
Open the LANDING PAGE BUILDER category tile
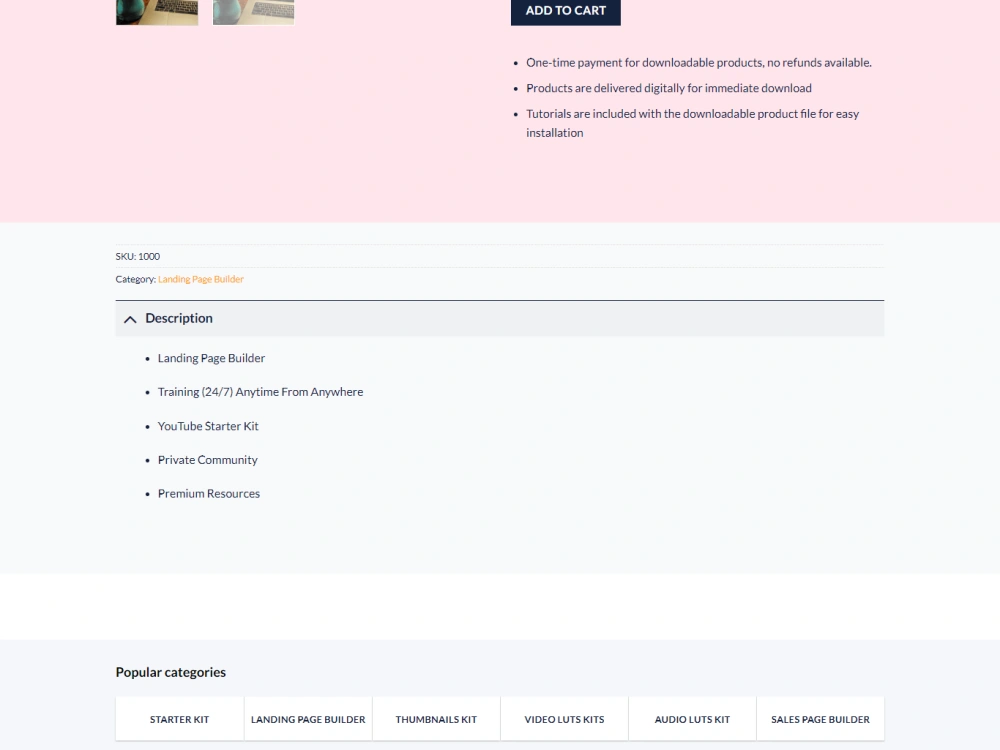(x=307, y=718)
